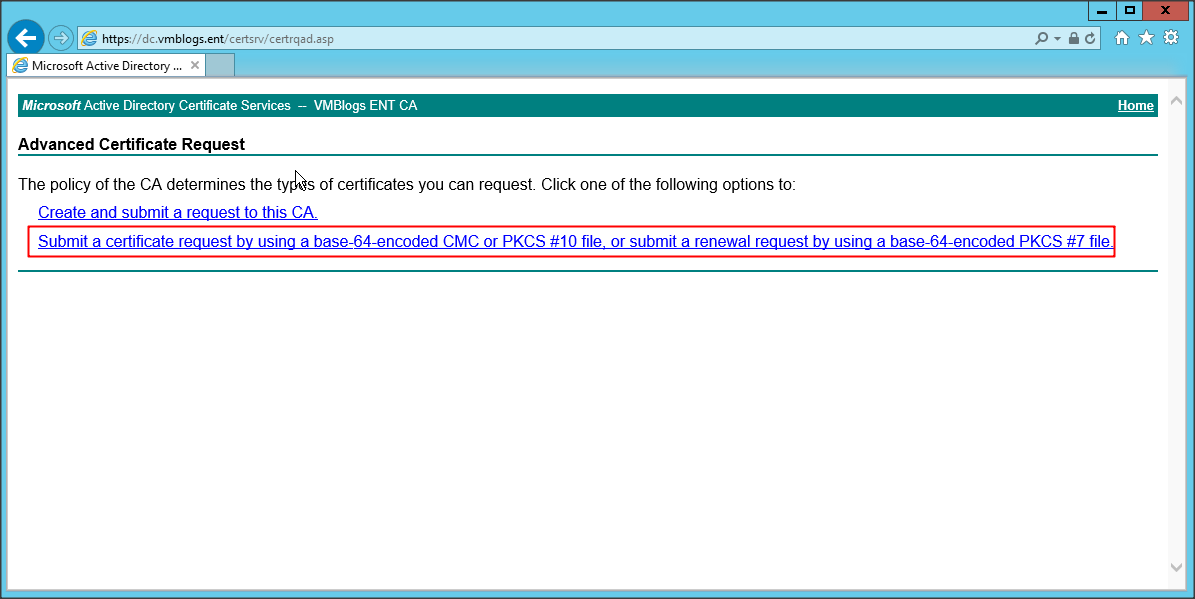Click the Internet Explorer page icon beside URL
The height and width of the screenshot is (599, 1195).
pyautogui.click(x=90, y=38)
